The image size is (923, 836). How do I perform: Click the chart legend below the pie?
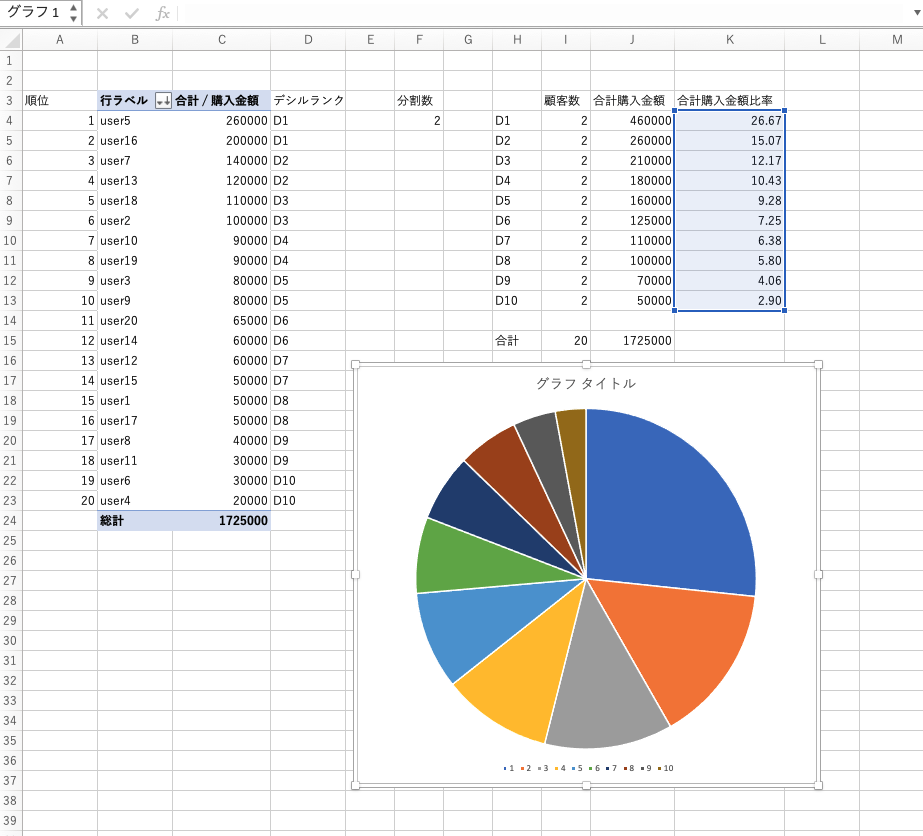[587, 768]
